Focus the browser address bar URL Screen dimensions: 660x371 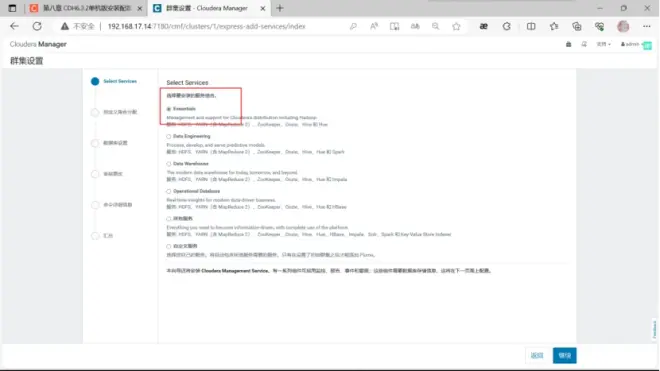point(206,26)
